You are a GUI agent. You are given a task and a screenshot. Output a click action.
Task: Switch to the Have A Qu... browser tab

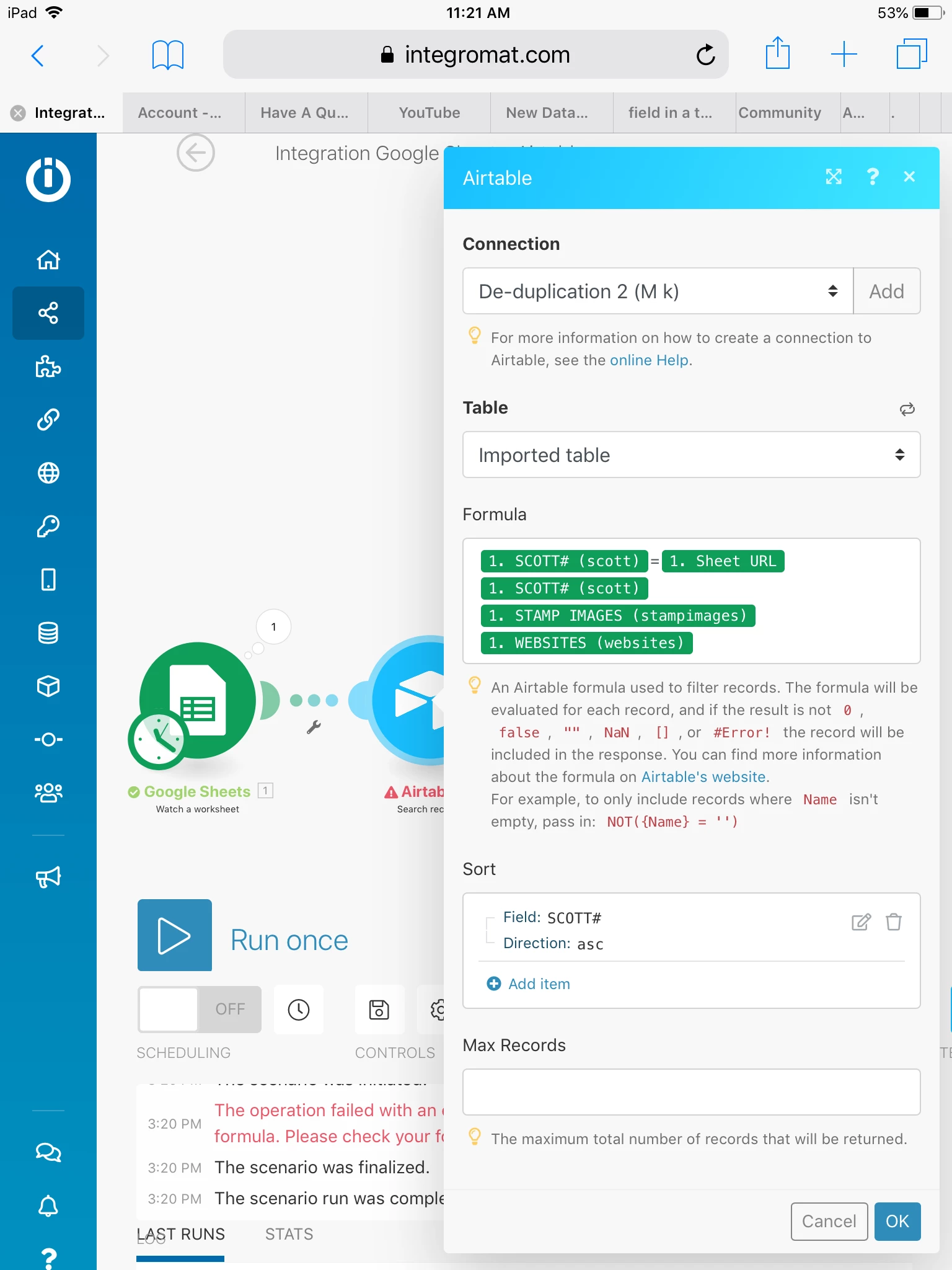[x=306, y=113]
